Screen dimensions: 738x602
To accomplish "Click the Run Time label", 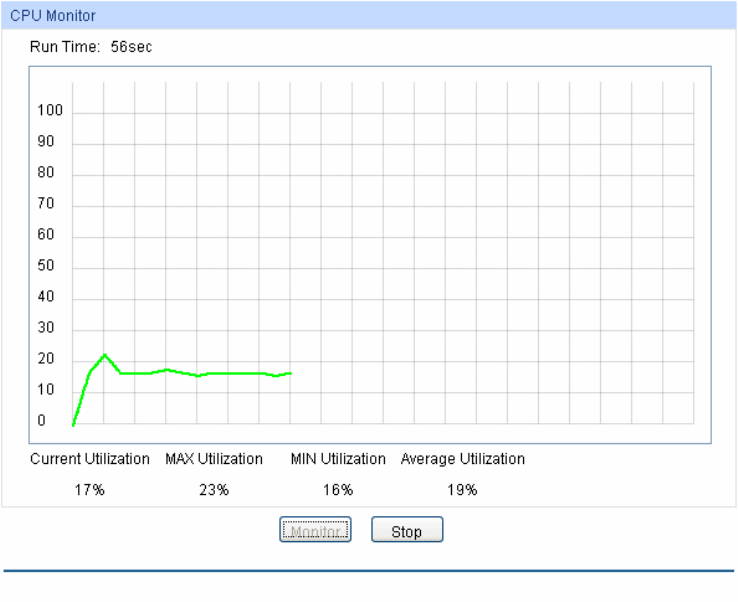I will pyautogui.click(x=65, y=47).
